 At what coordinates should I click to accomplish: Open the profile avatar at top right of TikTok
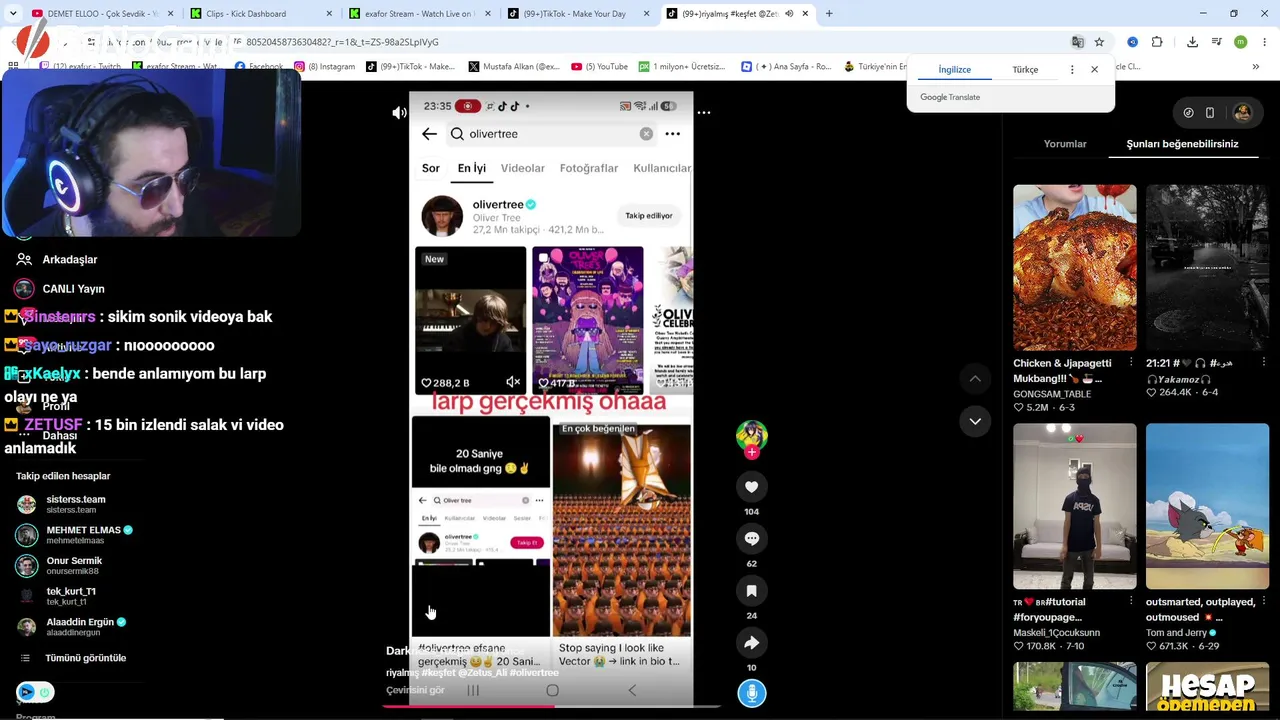point(1242,113)
